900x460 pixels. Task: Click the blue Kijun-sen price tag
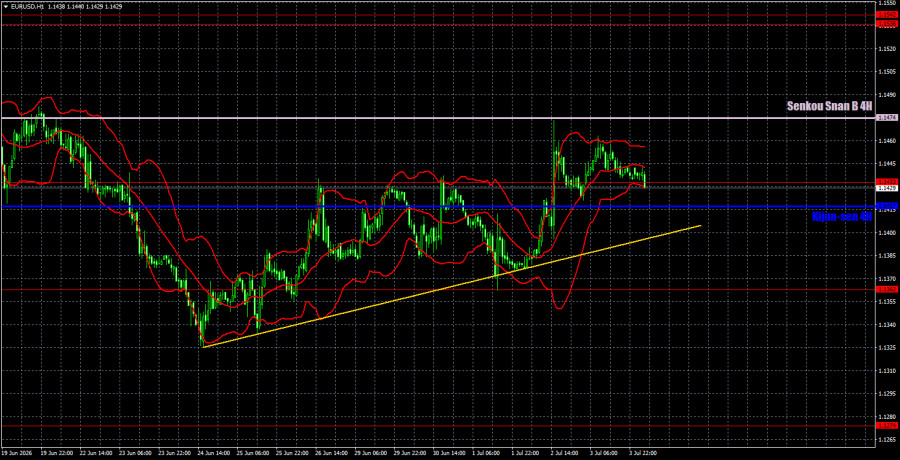(x=885, y=206)
